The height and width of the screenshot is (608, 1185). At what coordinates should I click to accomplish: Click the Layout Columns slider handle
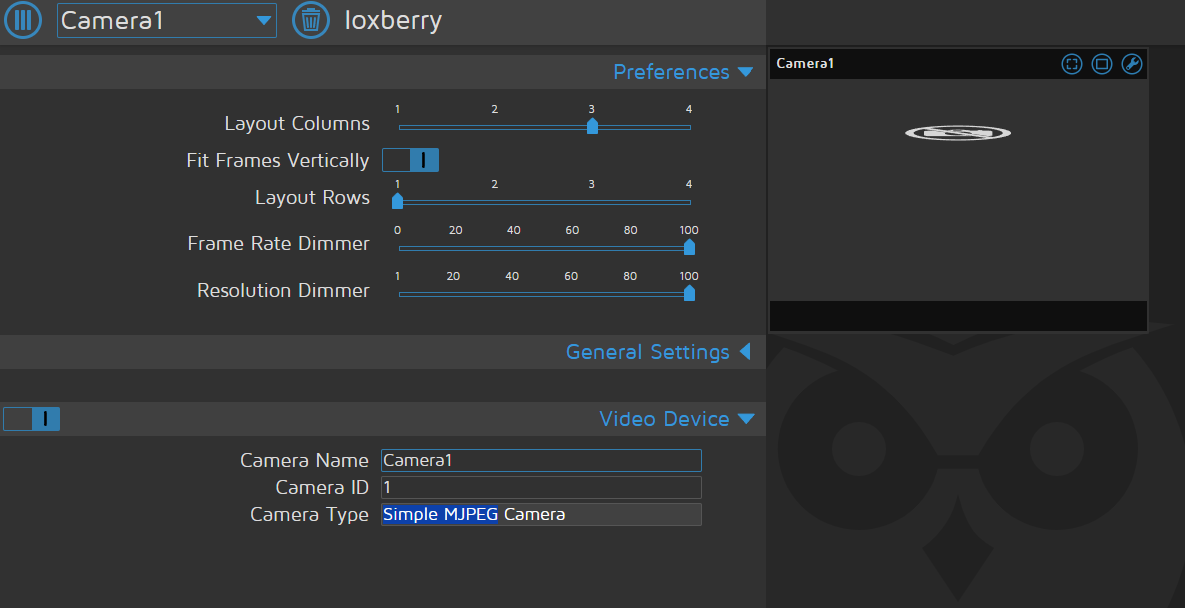coord(592,126)
